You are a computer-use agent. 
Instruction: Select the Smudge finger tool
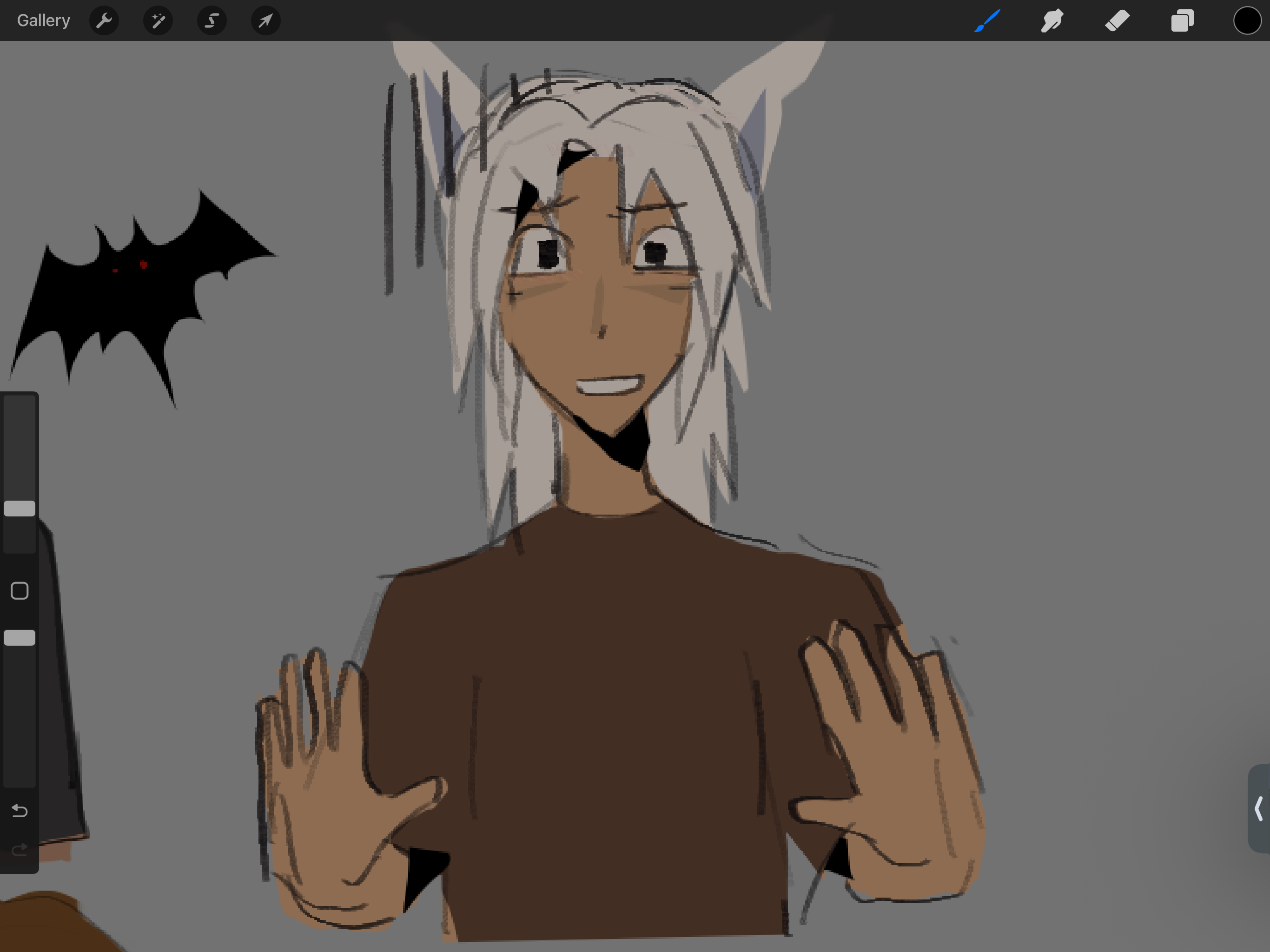pyautogui.click(x=1052, y=20)
